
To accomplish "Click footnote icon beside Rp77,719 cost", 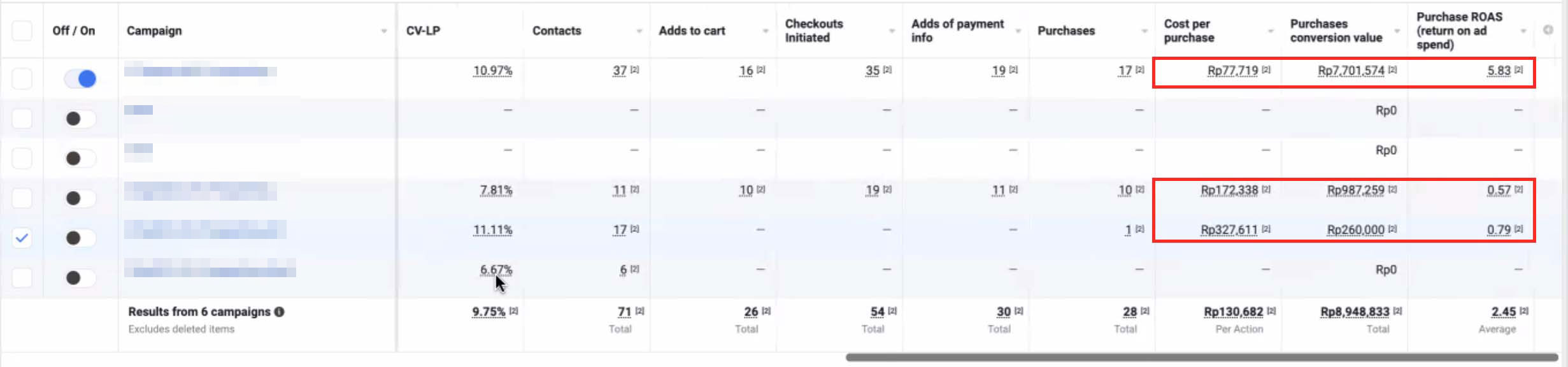I will tap(1266, 70).
